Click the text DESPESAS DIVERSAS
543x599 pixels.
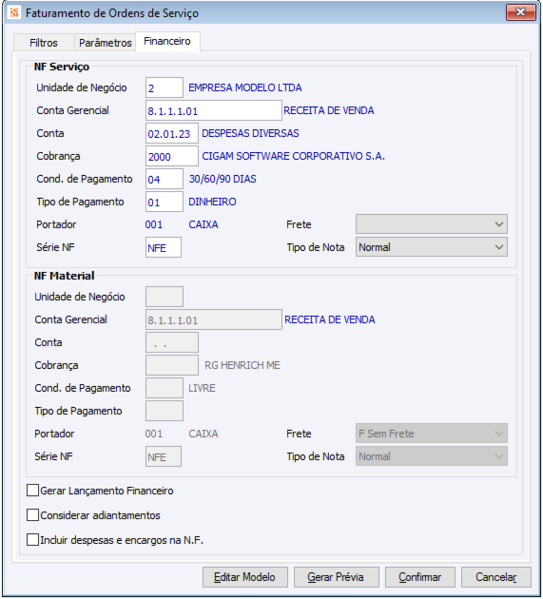pyautogui.click(x=250, y=133)
